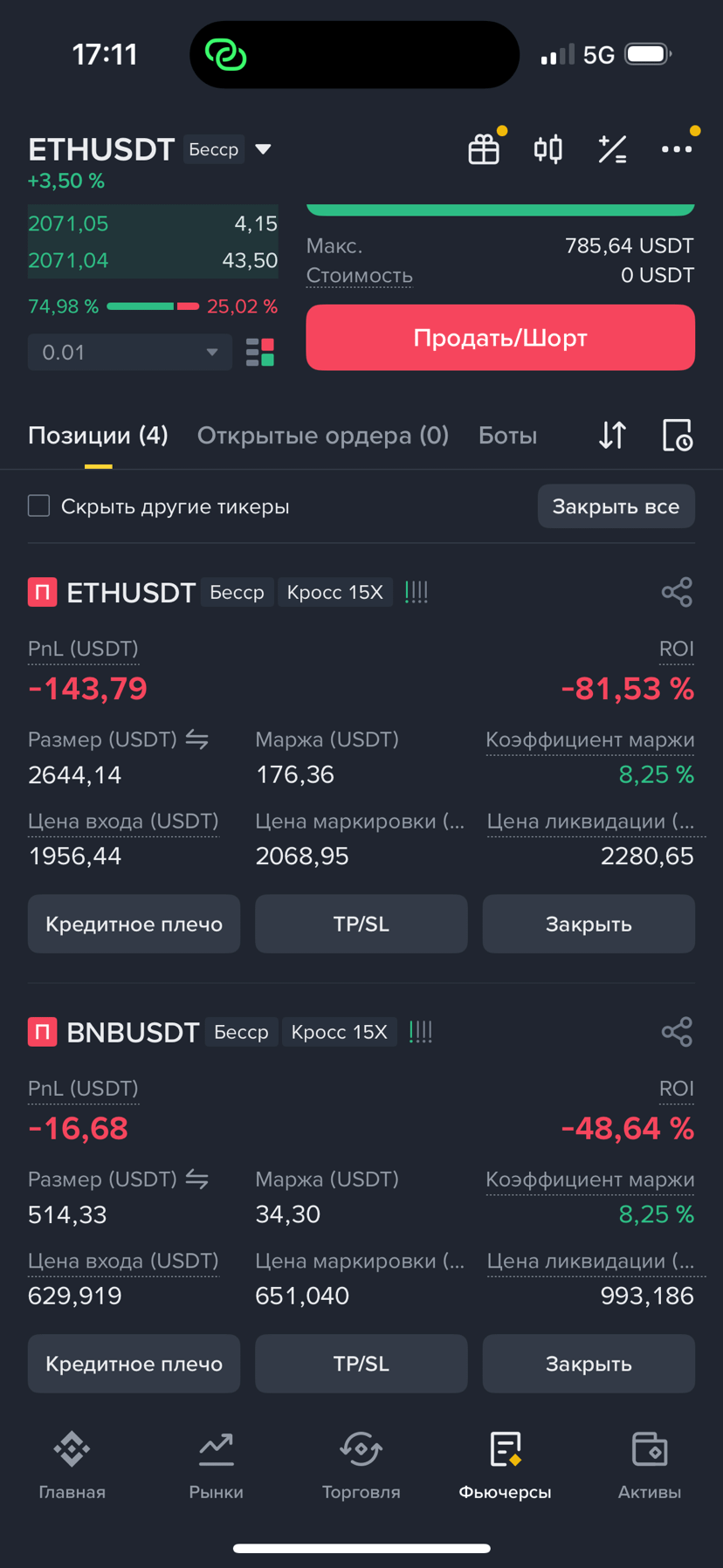Open the ETHUSDT Кросс 15X margin selector
Viewport: 723px width, 1568px height.
pos(335,592)
